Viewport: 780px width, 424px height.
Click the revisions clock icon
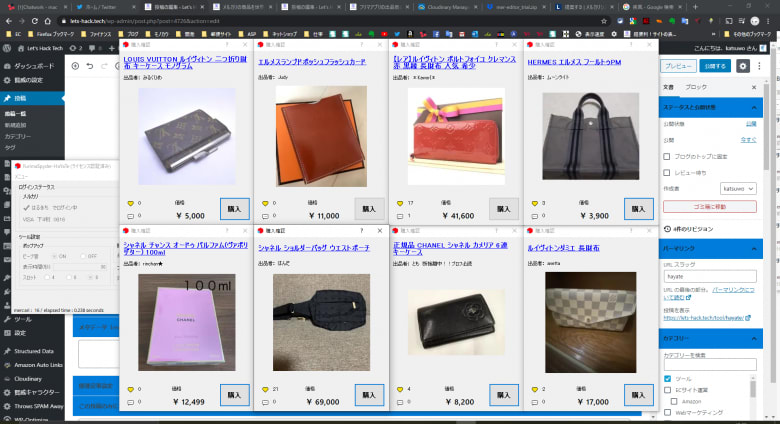[667, 229]
